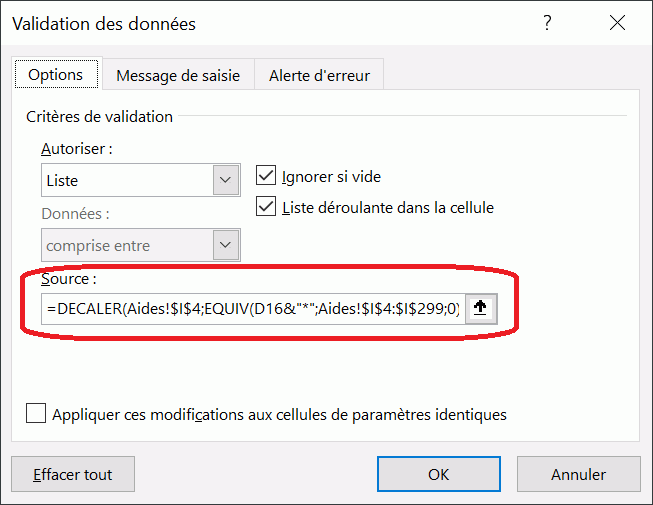Image resolution: width=653 pixels, height=505 pixels.
Task: Click the Annuler button
Action: [x=578, y=474]
